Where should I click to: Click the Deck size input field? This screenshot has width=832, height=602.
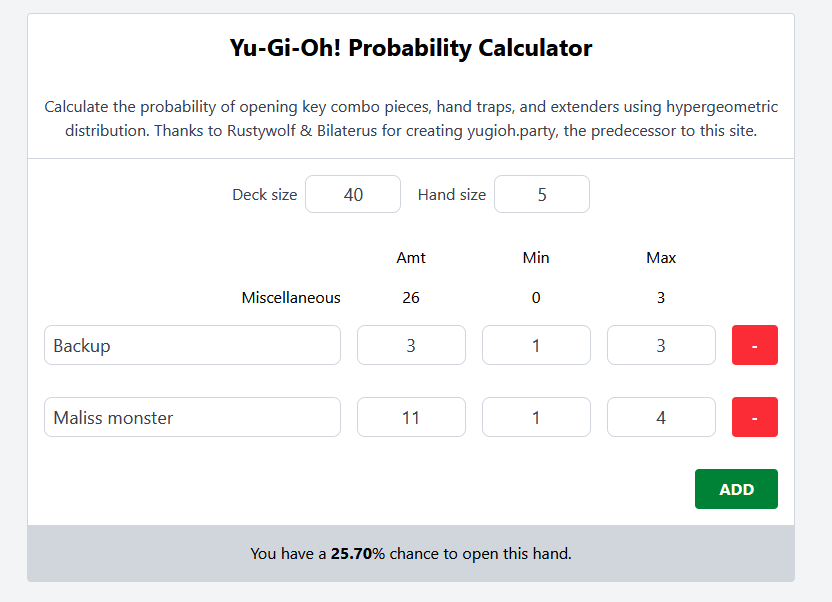click(x=352, y=194)
